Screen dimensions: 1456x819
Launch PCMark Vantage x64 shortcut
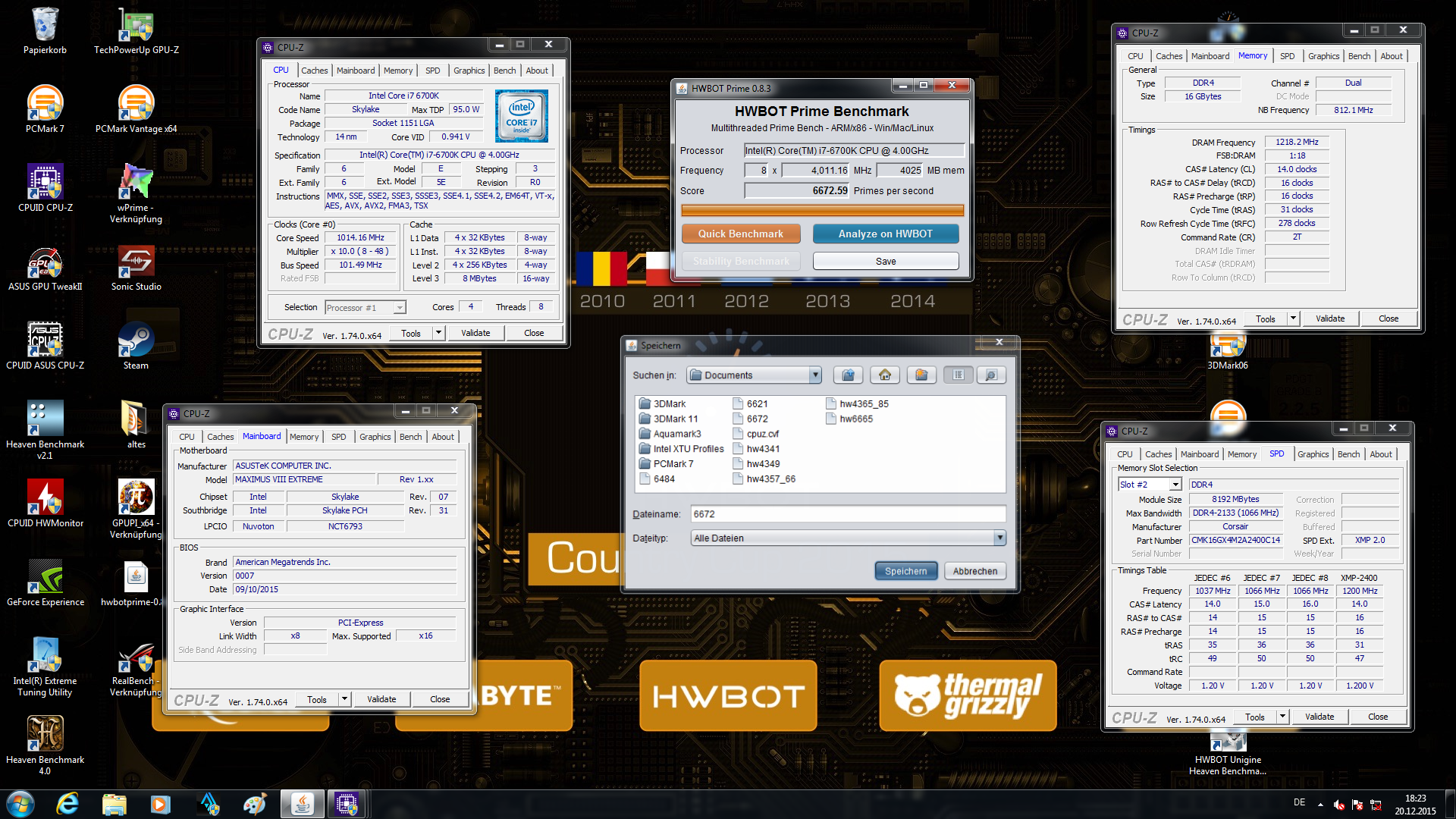136,109
